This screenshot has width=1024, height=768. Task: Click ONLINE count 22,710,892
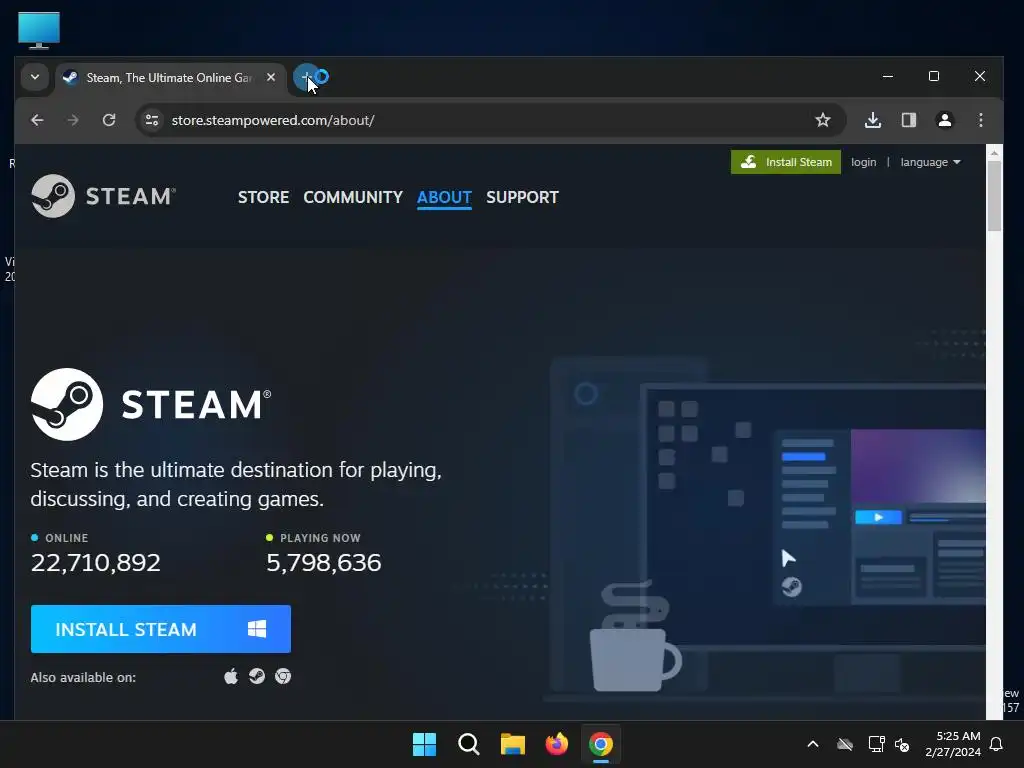tap(95, 562)
